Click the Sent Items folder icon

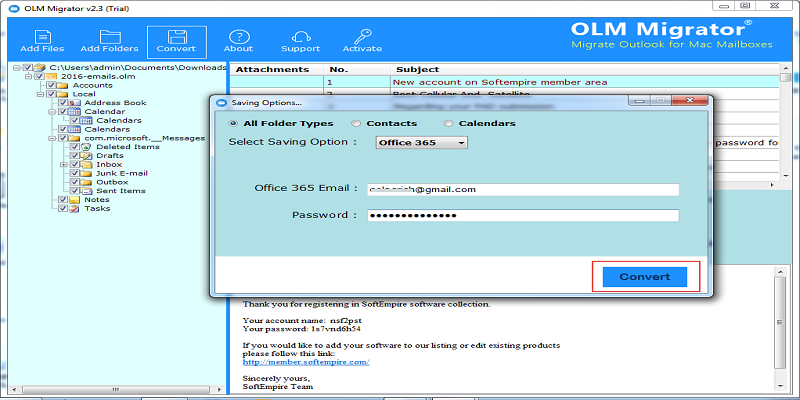coord(87,191)
